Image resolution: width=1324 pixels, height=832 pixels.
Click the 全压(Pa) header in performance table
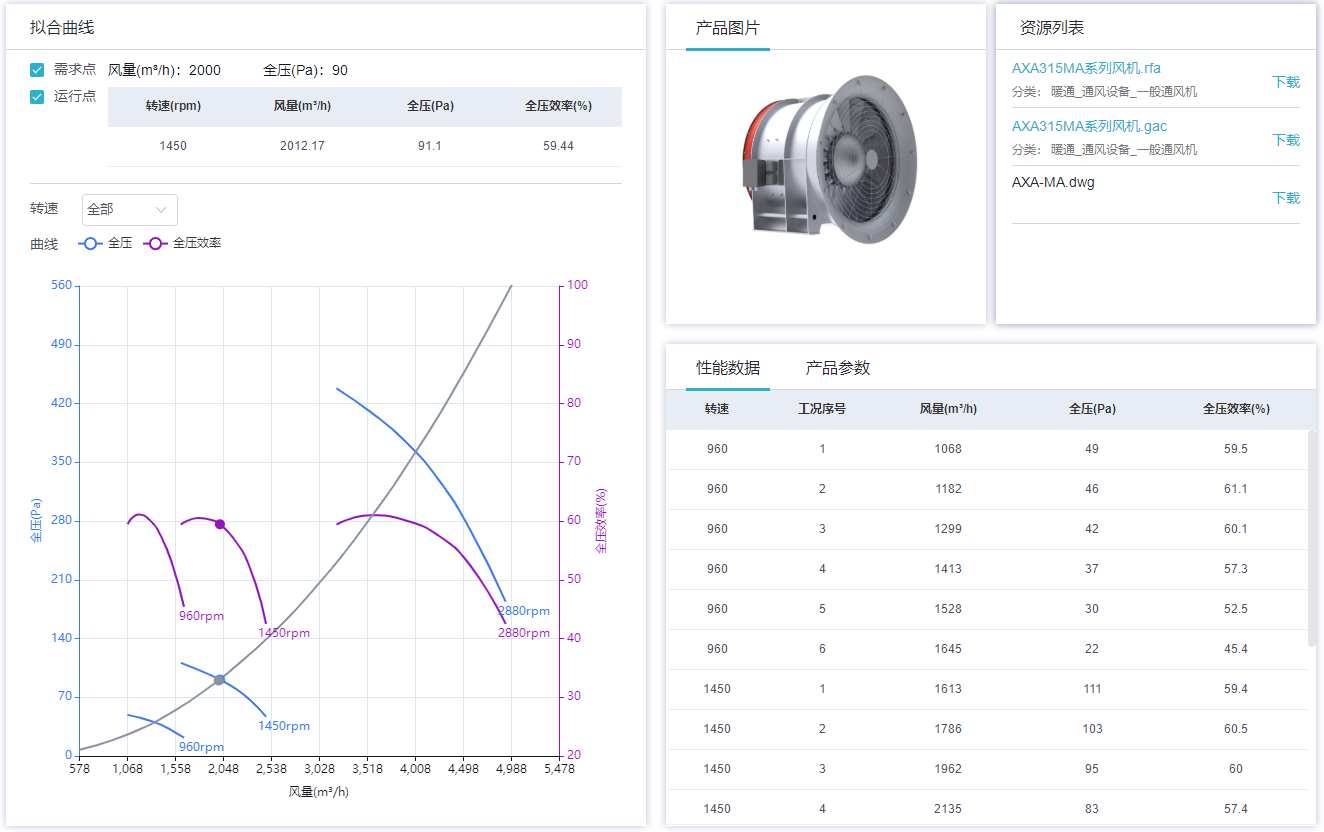click(1092, 409)
